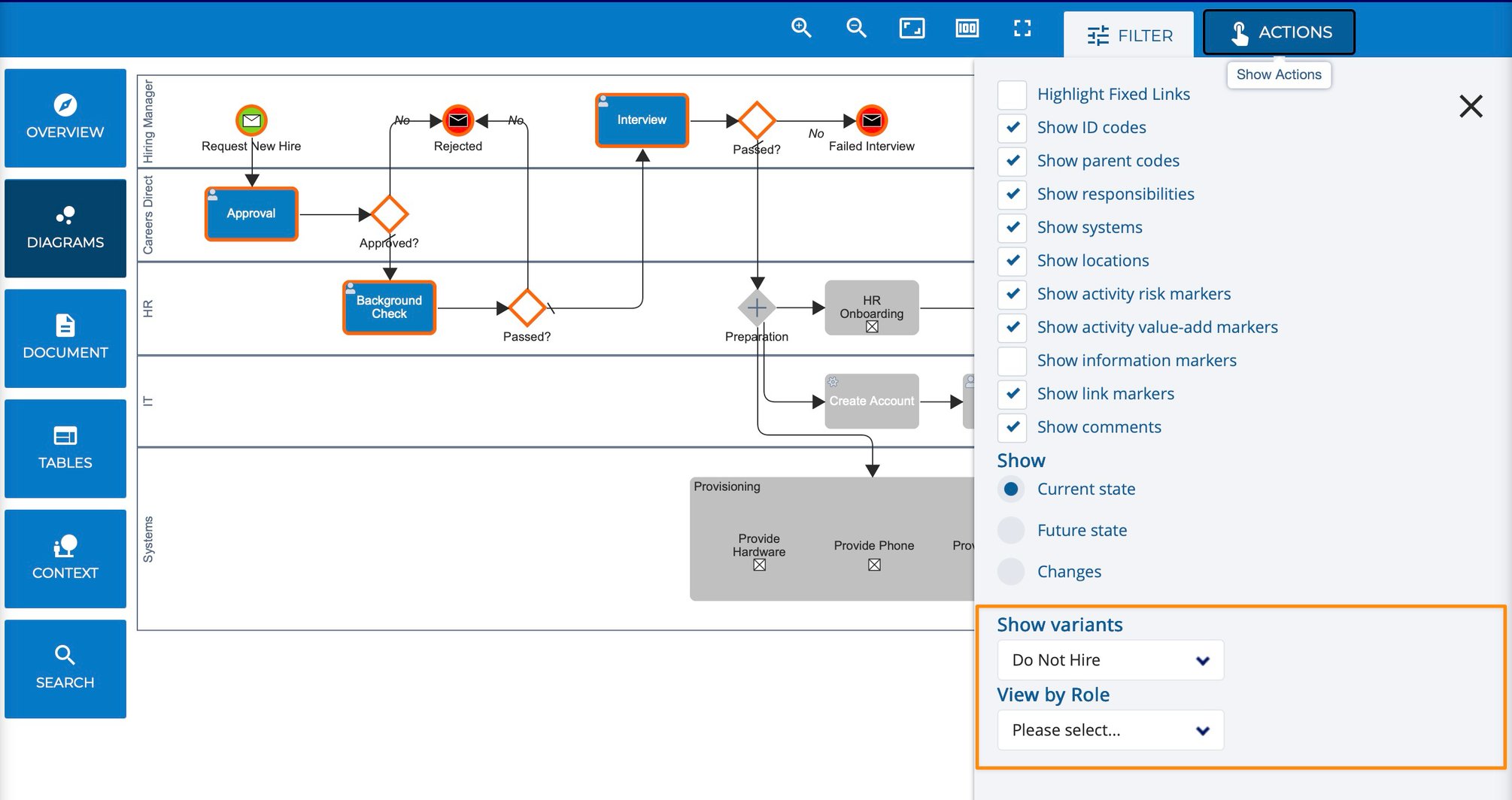Image resolution: width=1512 pixels, height=800 pixels.
Task: Select the Future state radio button
Action: tap(1011, 530)
